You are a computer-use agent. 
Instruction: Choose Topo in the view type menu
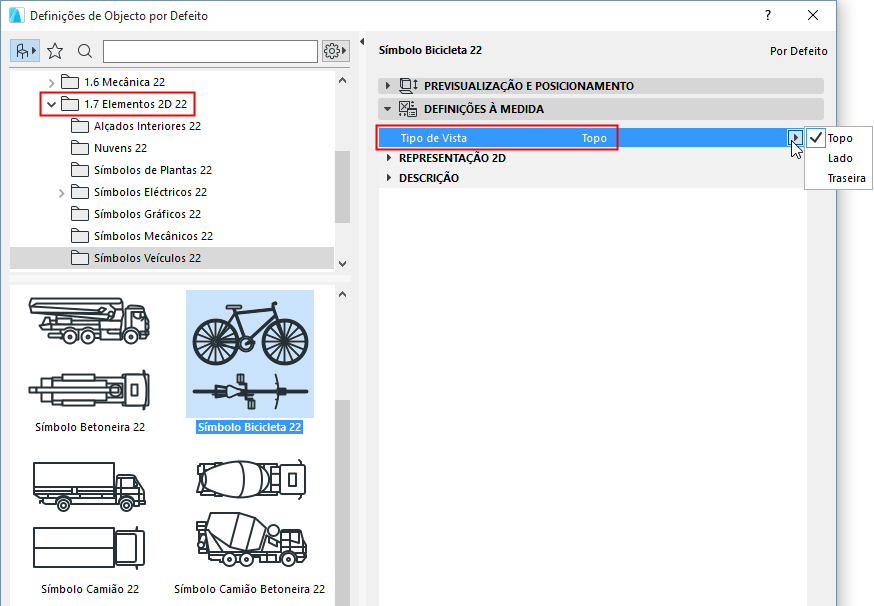point(839,138)
